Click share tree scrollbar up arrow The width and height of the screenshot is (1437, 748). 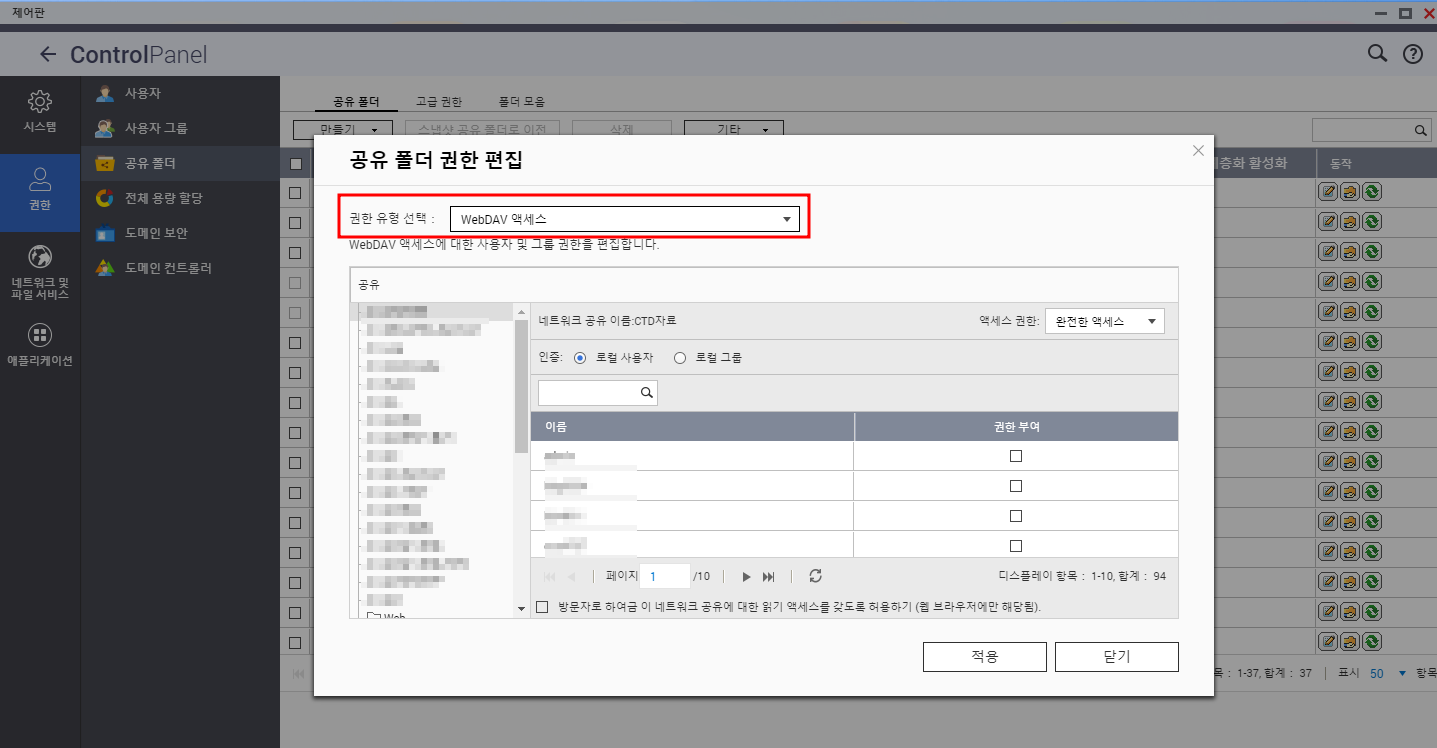coord(521,312)
